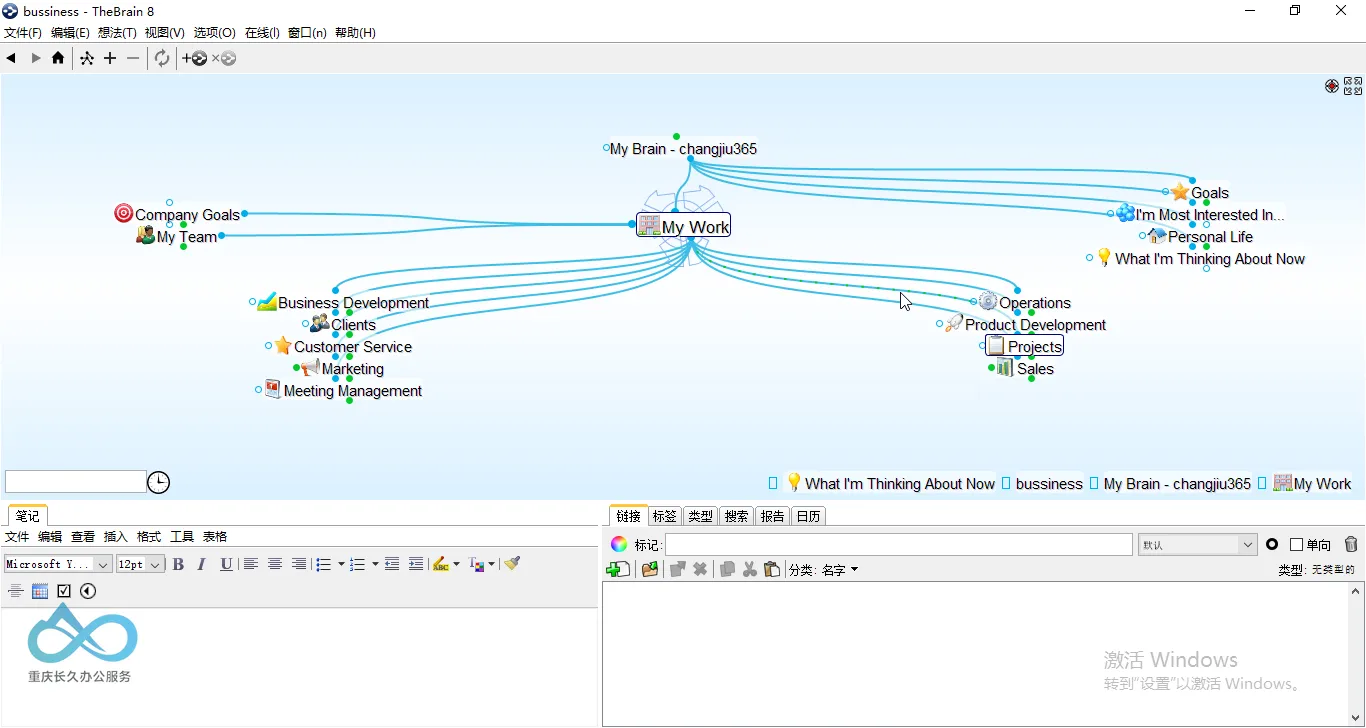Click the add-brain plus globe icon
The height and width of the screenshot is (728, 1366).
point(194,59)
